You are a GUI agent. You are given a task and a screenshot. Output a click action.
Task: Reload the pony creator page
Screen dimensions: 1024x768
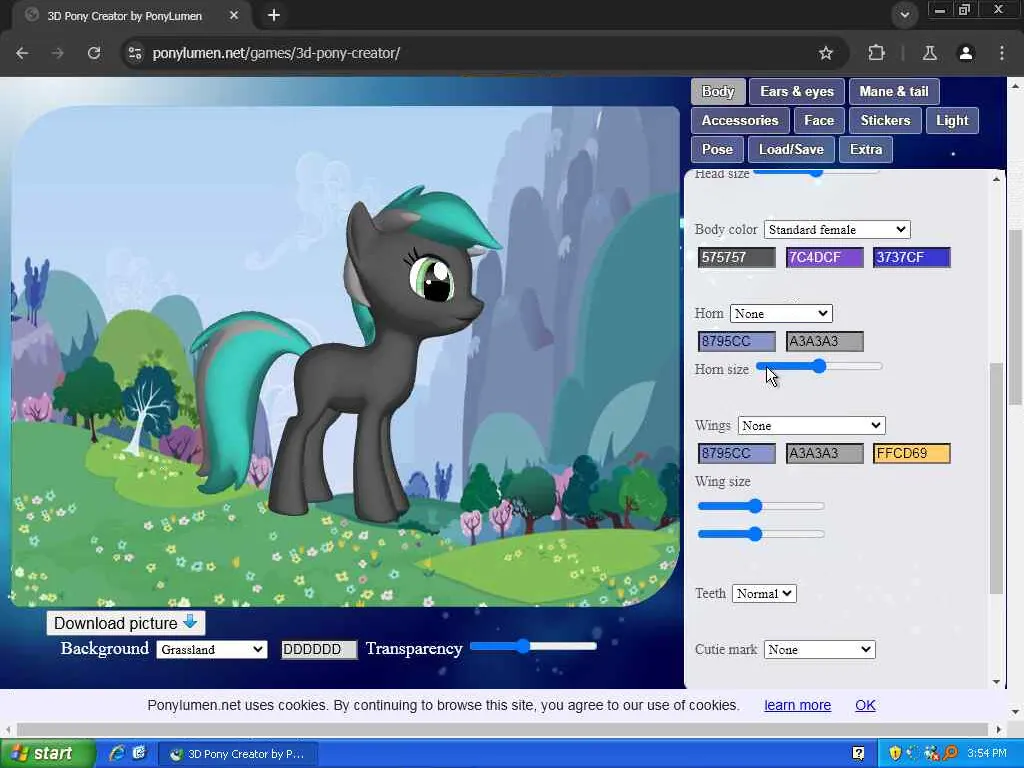[x=94, y=53]
